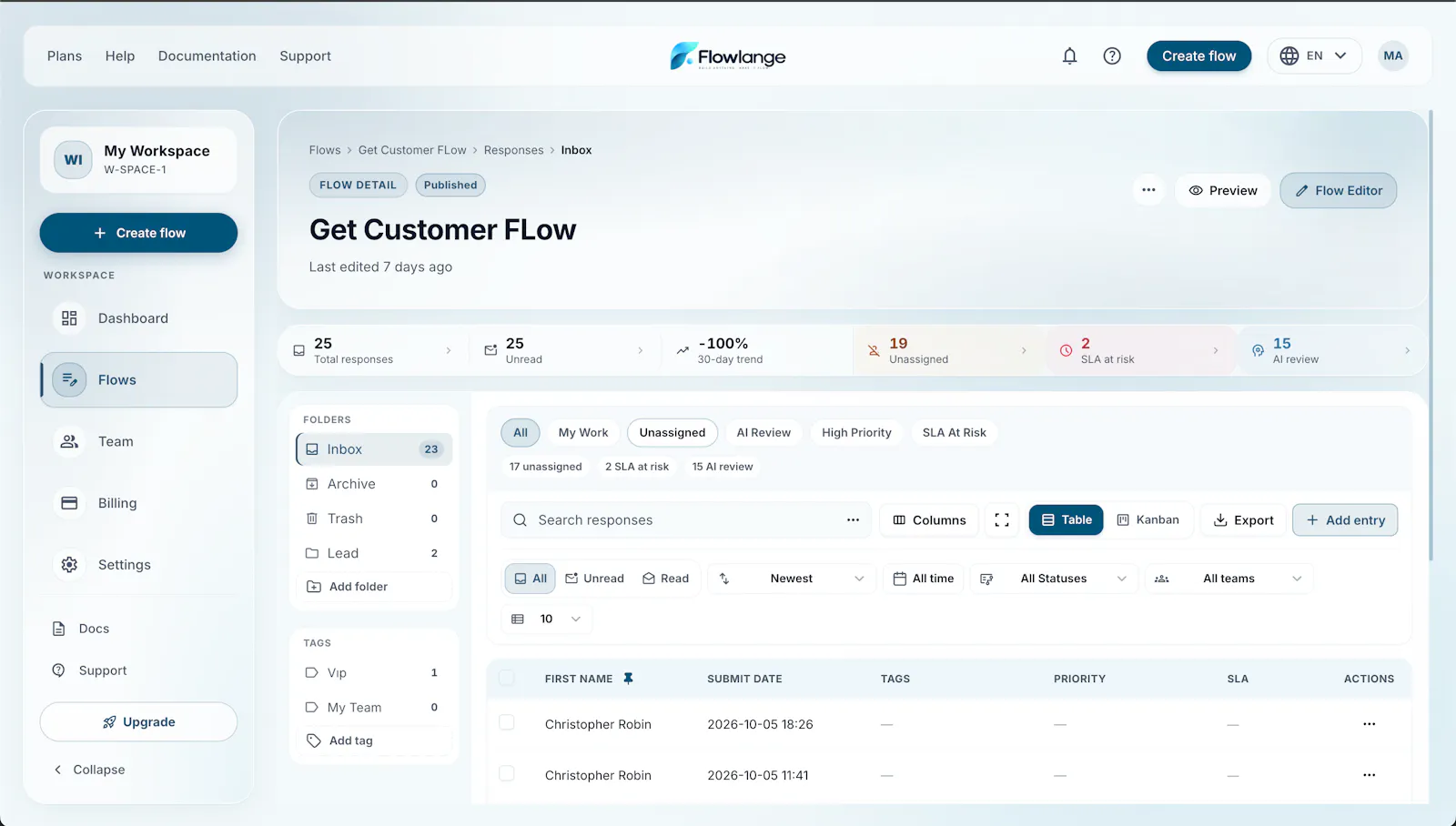Open search options ellipsis in search bar
This screenshot has width=1456, height=826.
tap(853, 519)
